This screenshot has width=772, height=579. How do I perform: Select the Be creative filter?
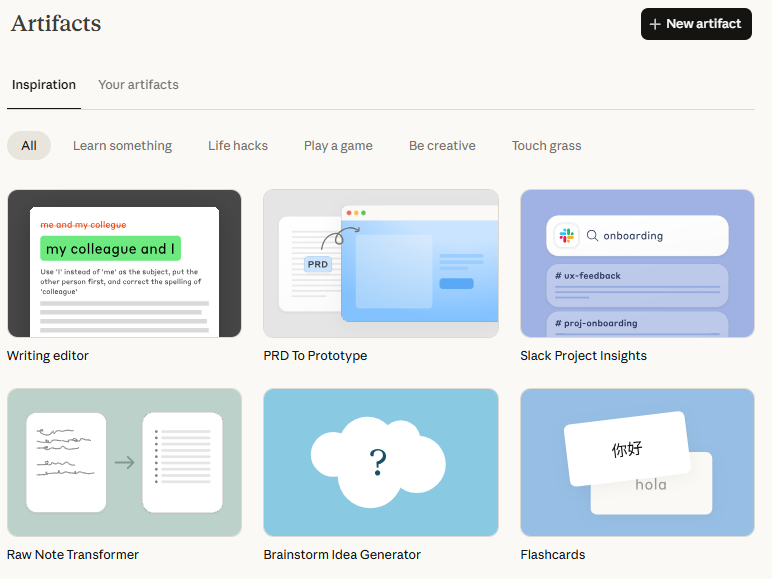(x=442, y=146)
